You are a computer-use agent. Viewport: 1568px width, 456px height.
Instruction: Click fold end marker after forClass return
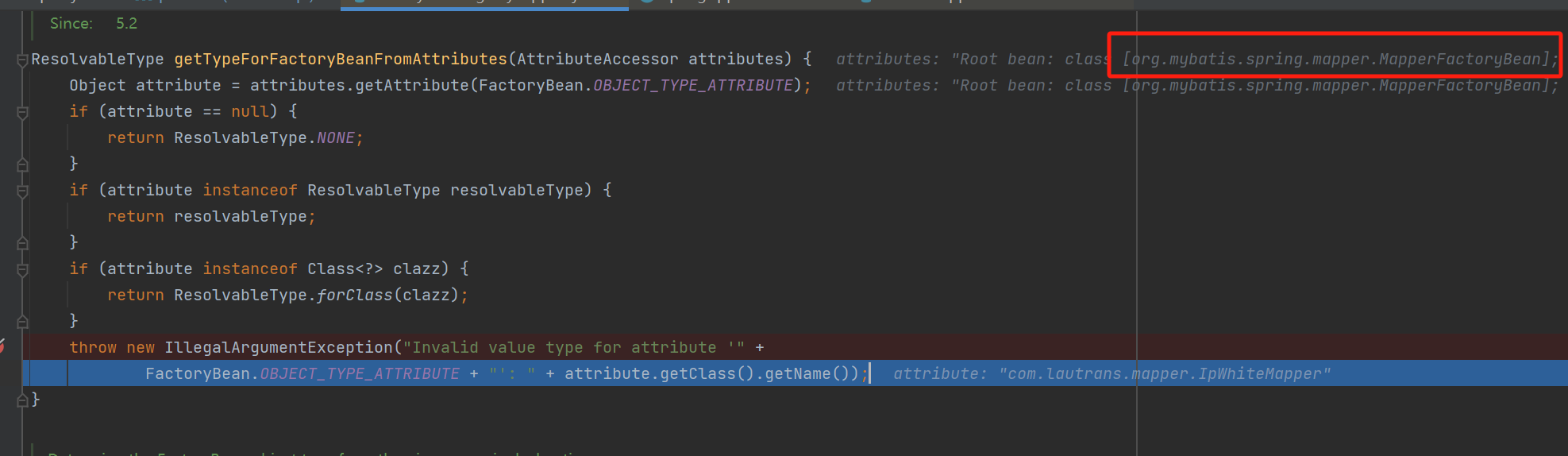[x=22, y=322]
